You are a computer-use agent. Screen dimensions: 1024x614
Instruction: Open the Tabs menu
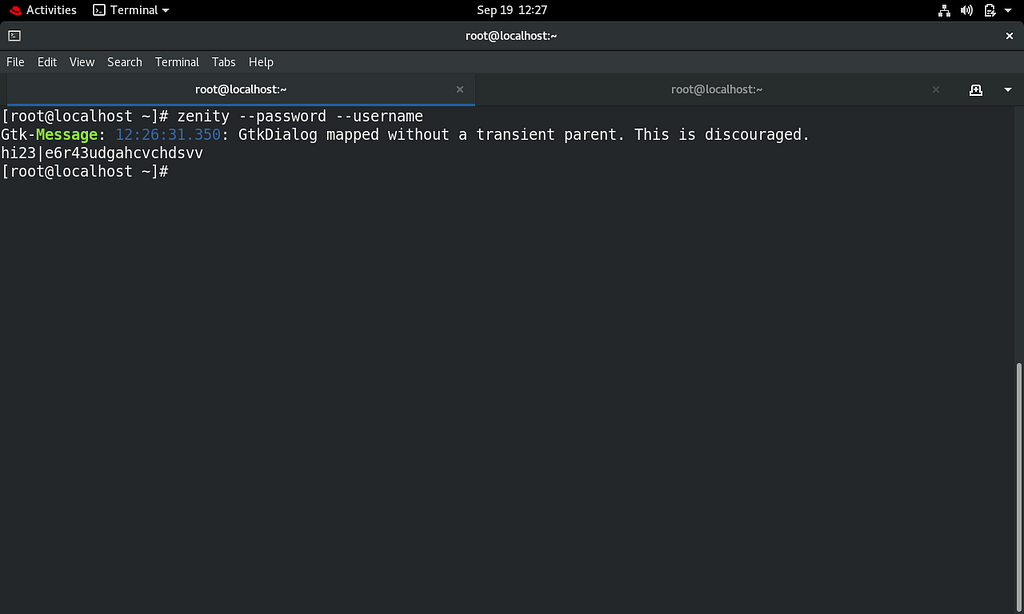[223, 62]
